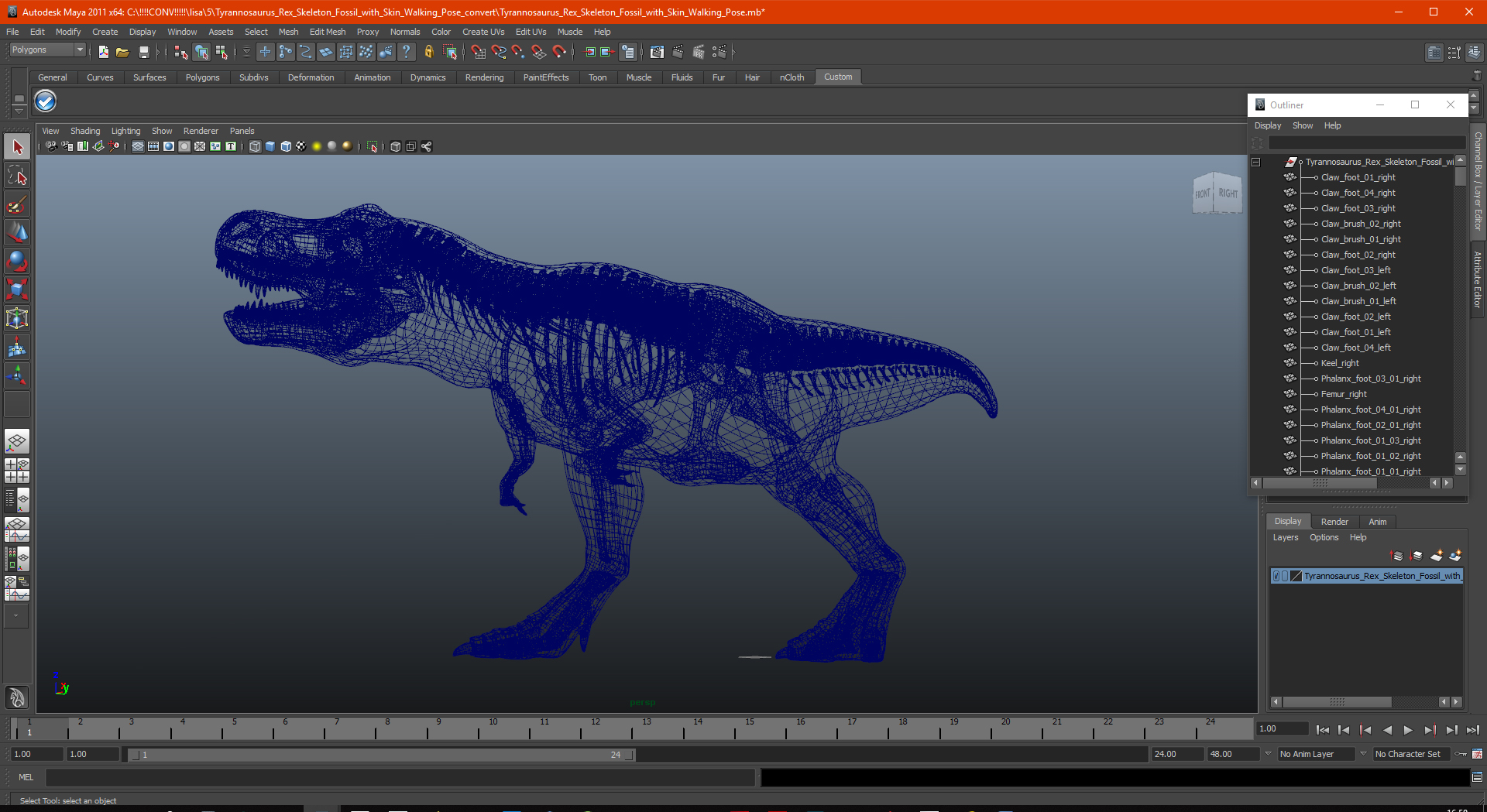Open the Edit Mesh menu

pos(327,32)
